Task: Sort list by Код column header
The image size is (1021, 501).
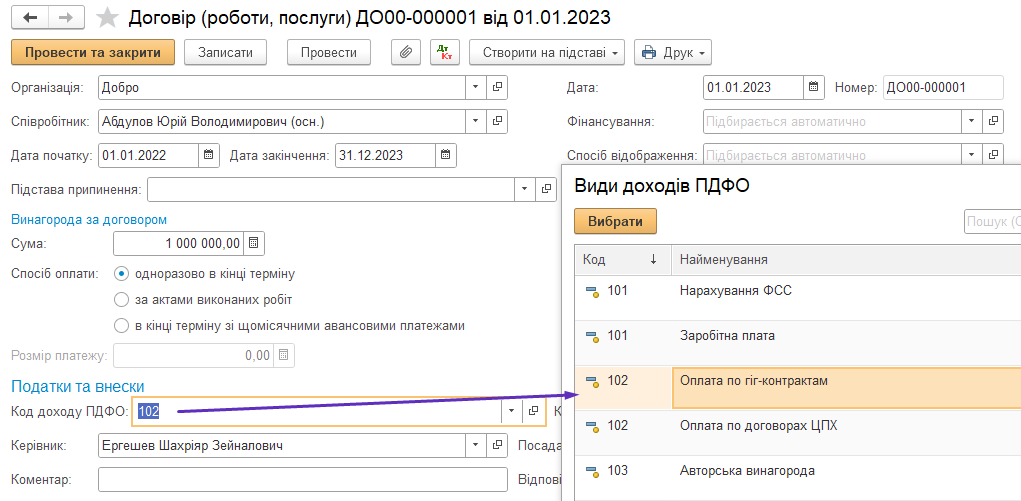Action: 621,260
